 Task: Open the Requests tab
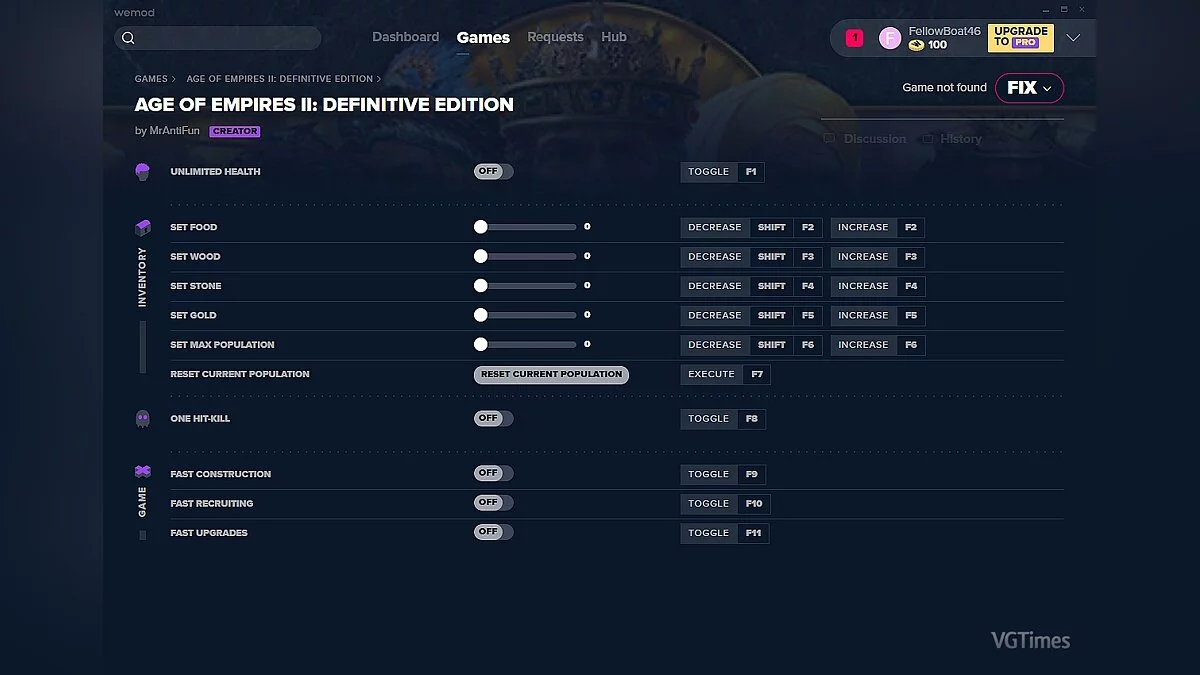[x=555, y=37]
